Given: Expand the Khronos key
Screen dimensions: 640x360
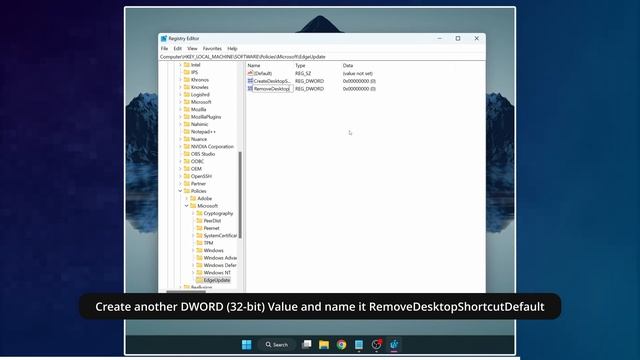Looking at the screenshot, I should point(180,80).
